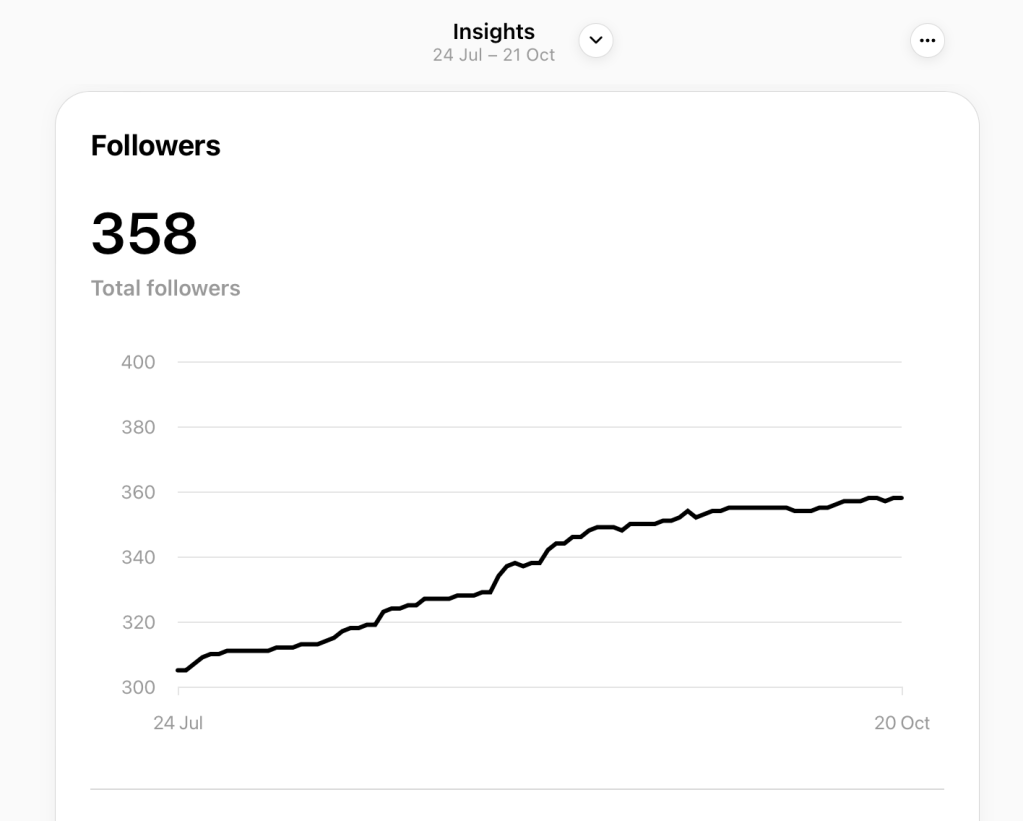Click the right end of the follower line
Screen dimensions: 1023x821
900,498
